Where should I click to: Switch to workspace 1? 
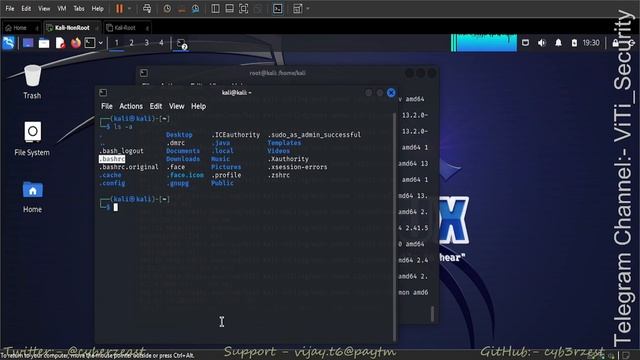coord(116,43)
